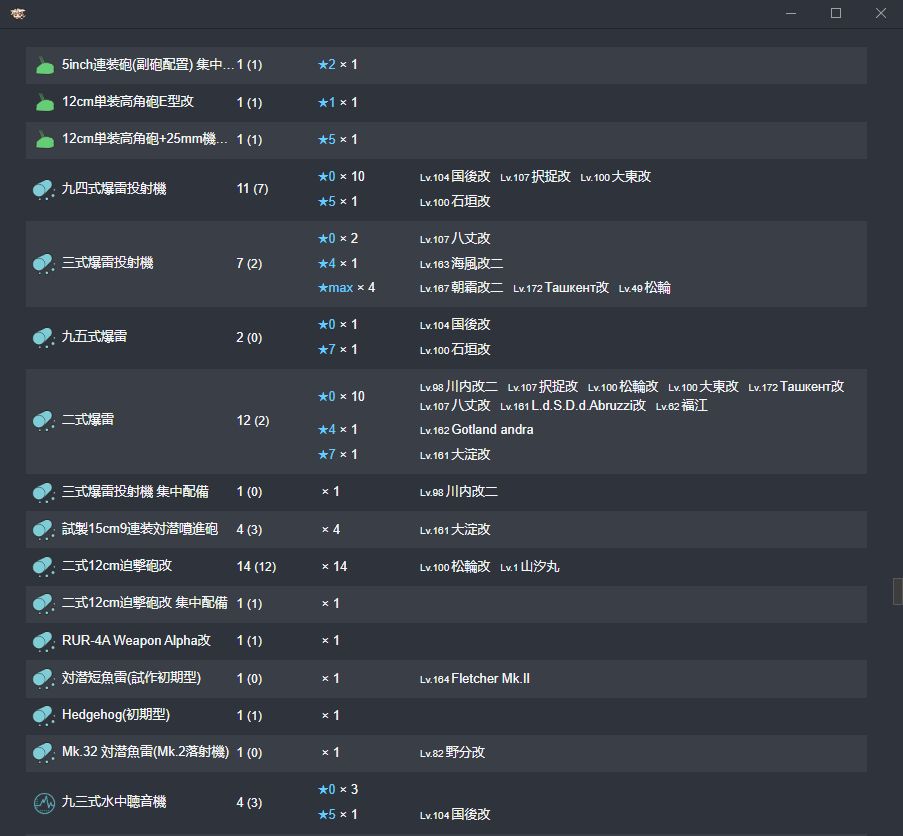Click the count 2 (0) beside 九五式爆雷
The image size is (903, 836).
(x=249, y=337)
